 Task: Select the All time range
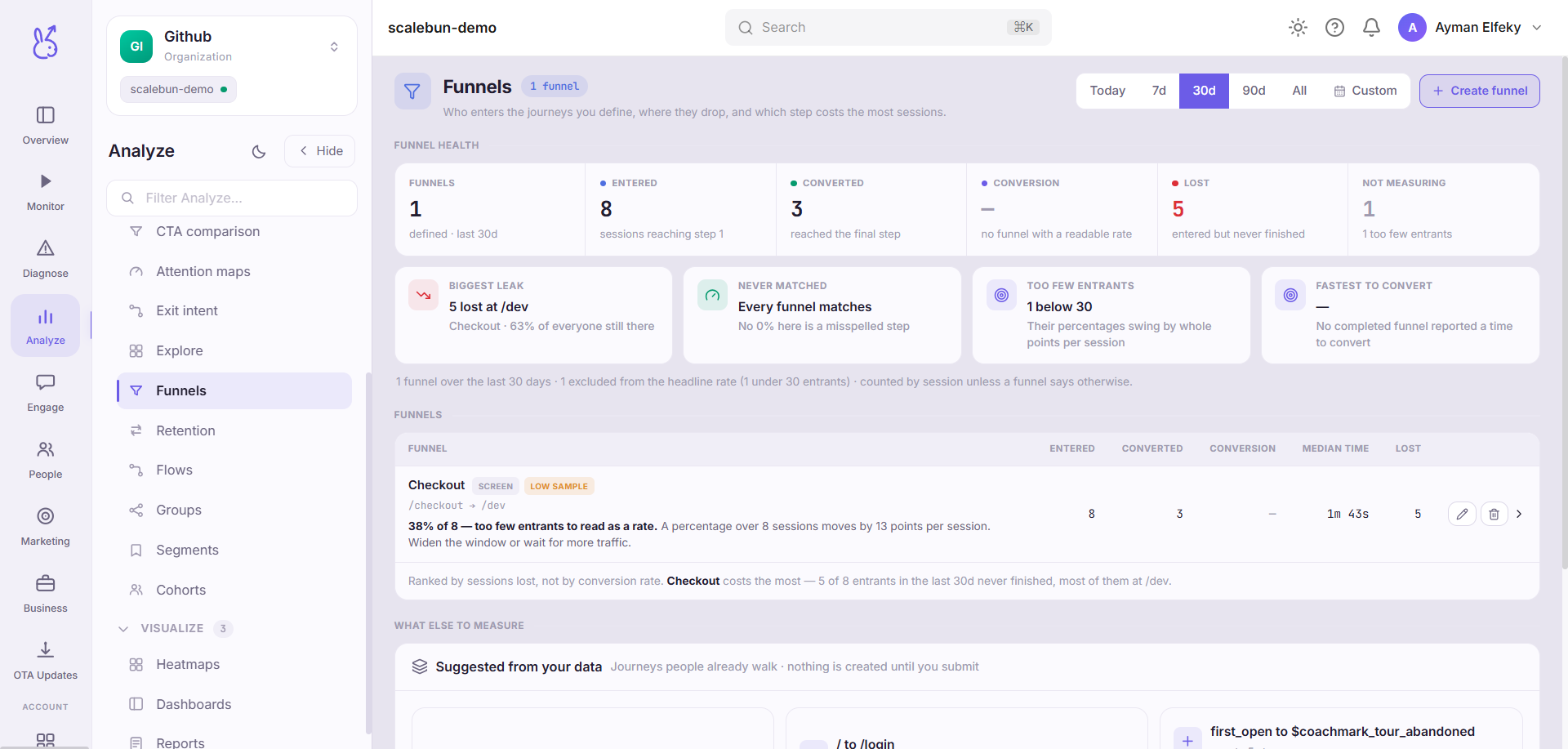(x=1299, y=91)
